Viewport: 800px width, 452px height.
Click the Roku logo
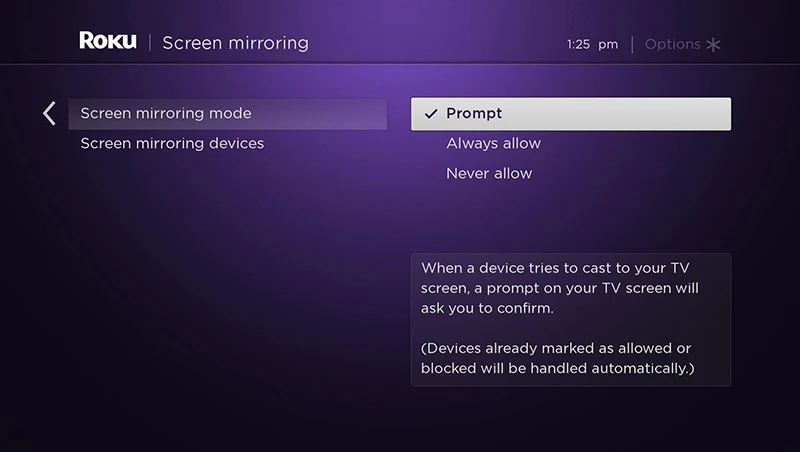point(107,42)
